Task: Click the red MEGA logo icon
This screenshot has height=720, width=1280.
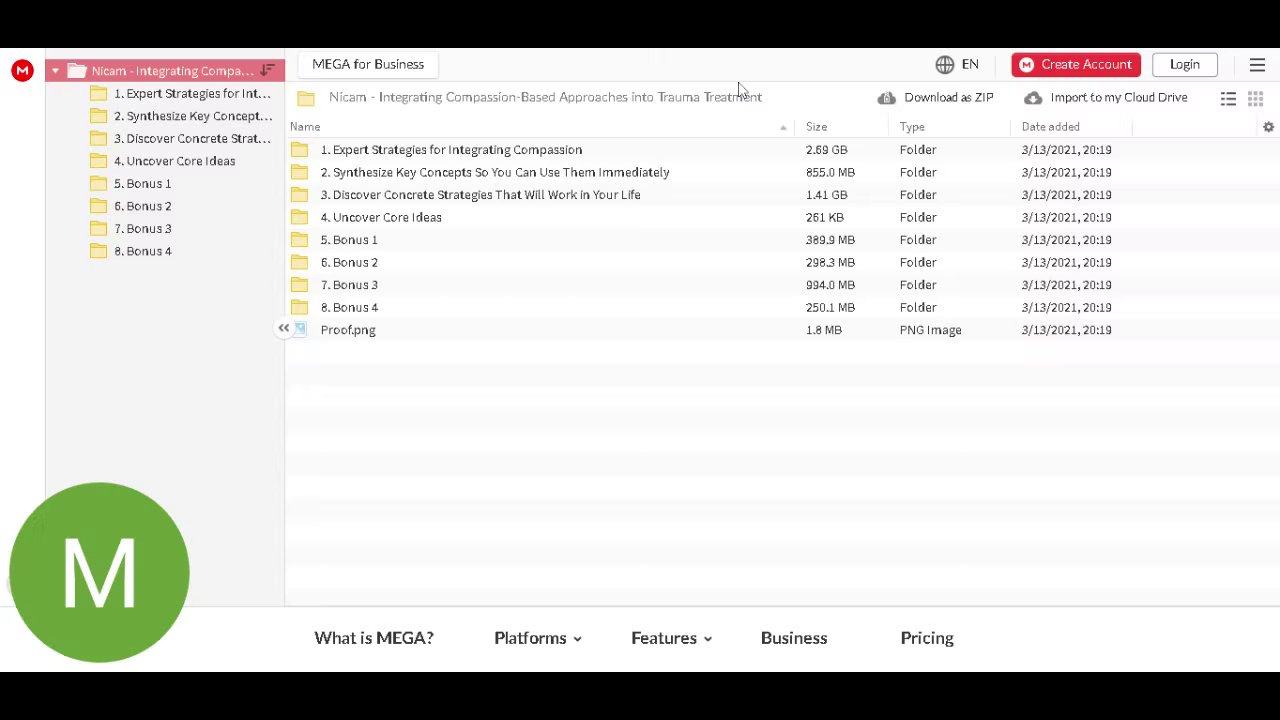Action: tap(22, 70)
